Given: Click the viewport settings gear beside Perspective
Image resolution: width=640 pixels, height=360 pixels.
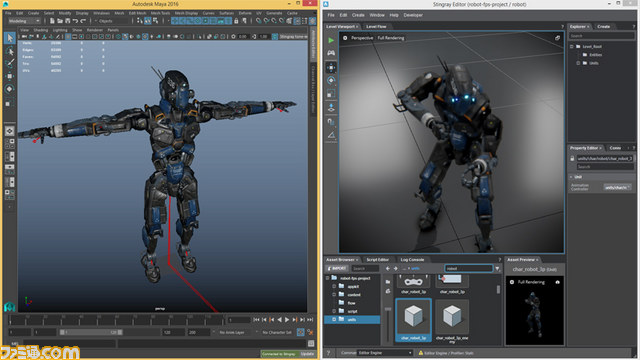Looking at the screenshot, I should coord(345,38).
